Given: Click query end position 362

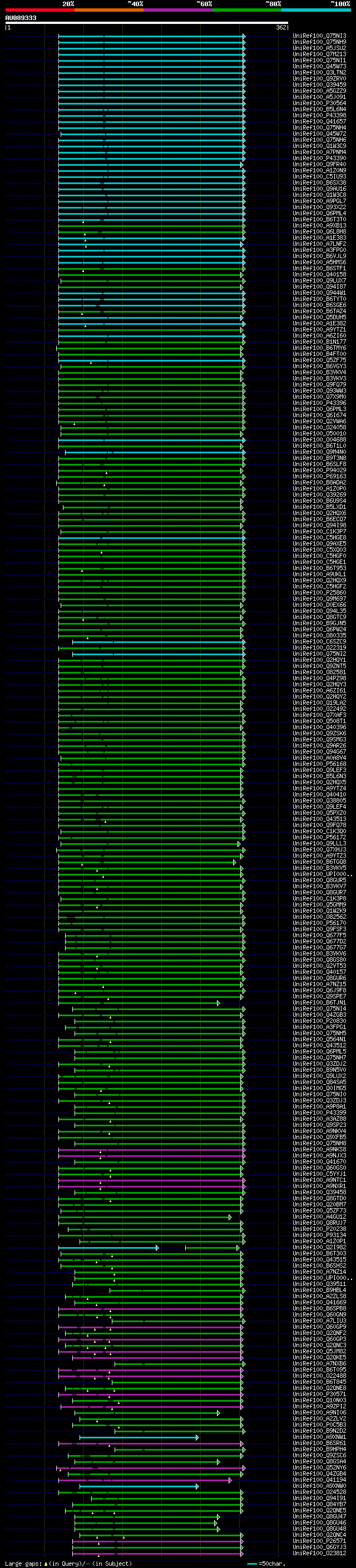Looking at the screenshot, I should tap(281, 27).
